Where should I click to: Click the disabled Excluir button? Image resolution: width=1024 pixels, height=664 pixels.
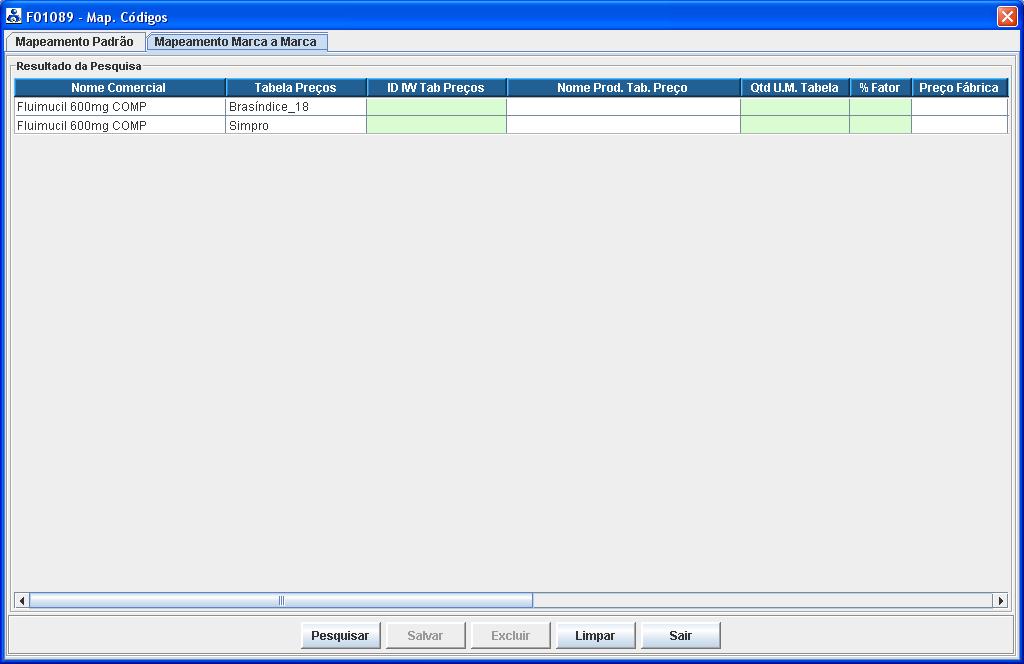510,635
